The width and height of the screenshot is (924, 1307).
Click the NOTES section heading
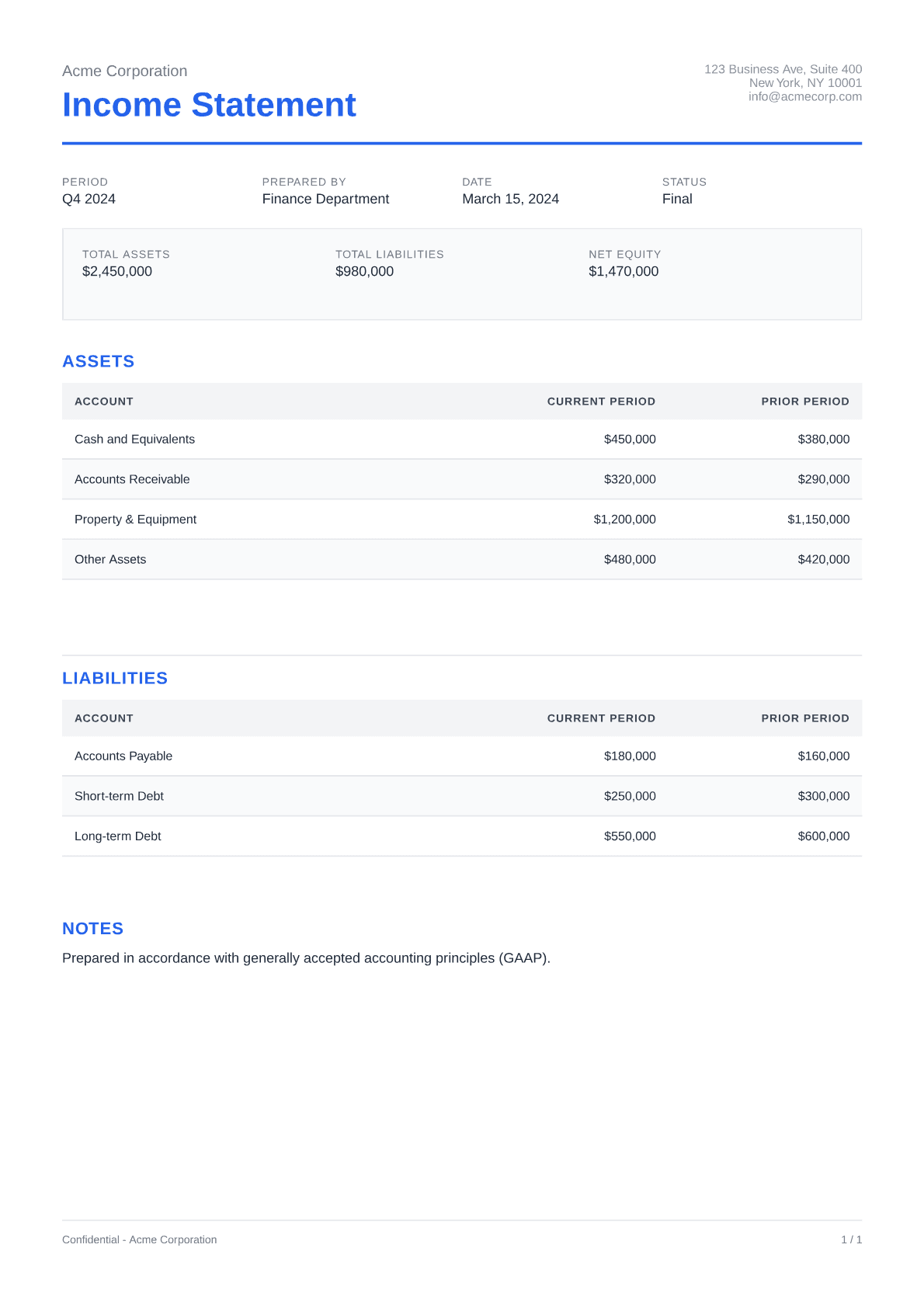point(93,929)
